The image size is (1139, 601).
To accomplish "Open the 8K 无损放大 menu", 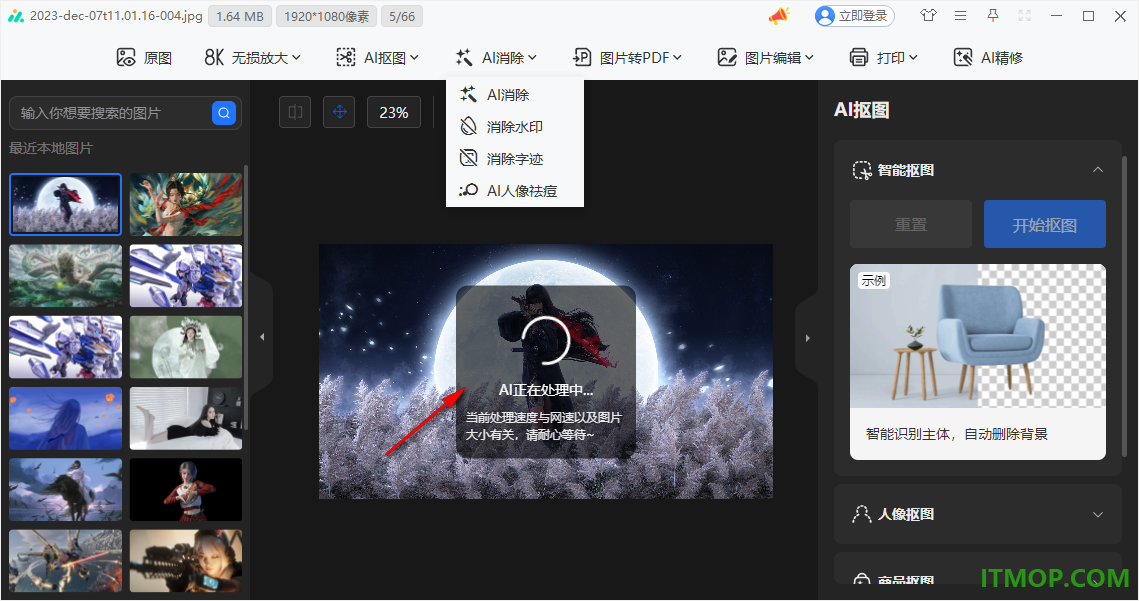I will click(x=252, y=57).
